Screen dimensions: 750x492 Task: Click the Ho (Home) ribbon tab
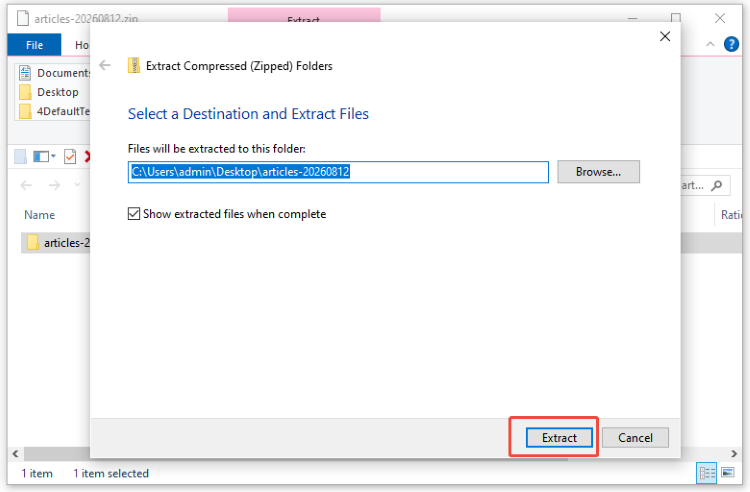82,45
